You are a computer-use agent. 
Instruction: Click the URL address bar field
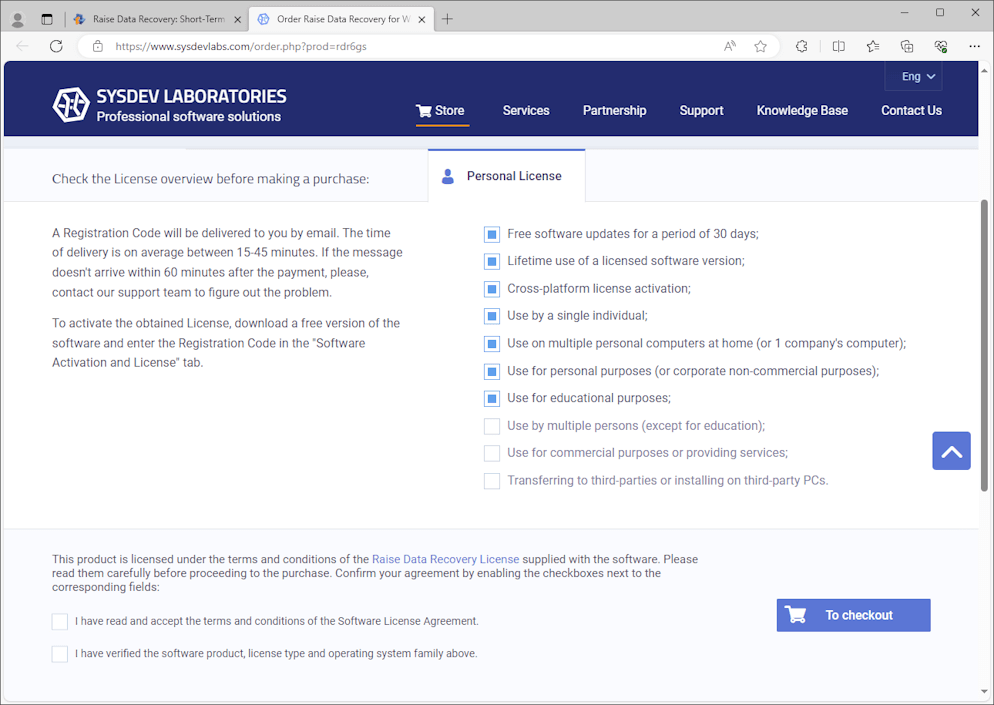400,46
